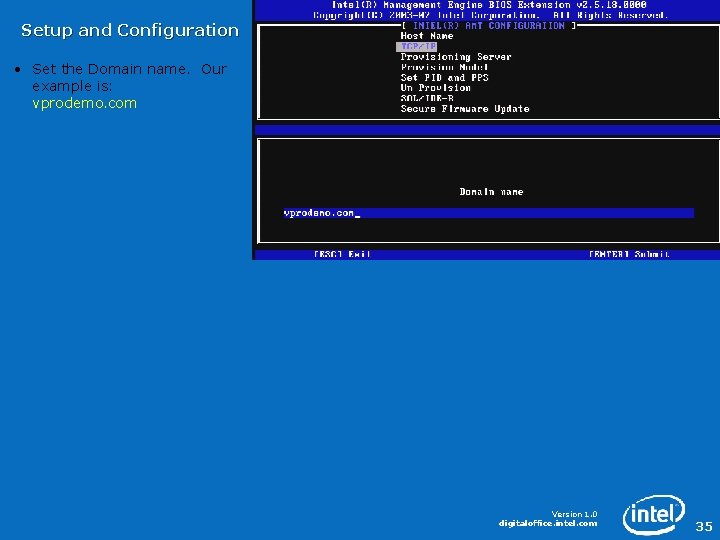Image resolution: width=720 pixels, height=540 pixels.
Task: Click the [ENTER] Submit hint
Action: pyautogui.click(x=629, y=254)
